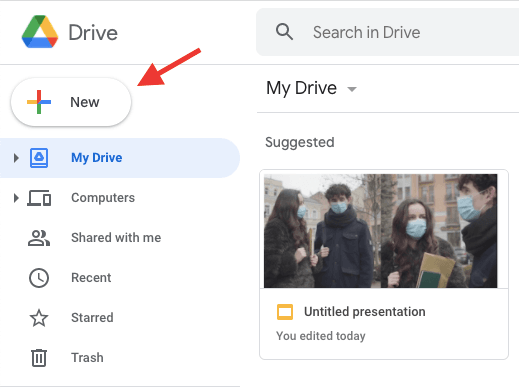
Task: Click the Trash bin icon
Action: click(x=39, y=358)
